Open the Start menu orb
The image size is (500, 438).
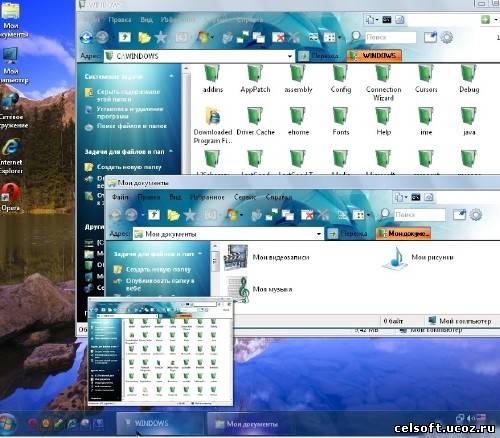click(x=7, y=423)
